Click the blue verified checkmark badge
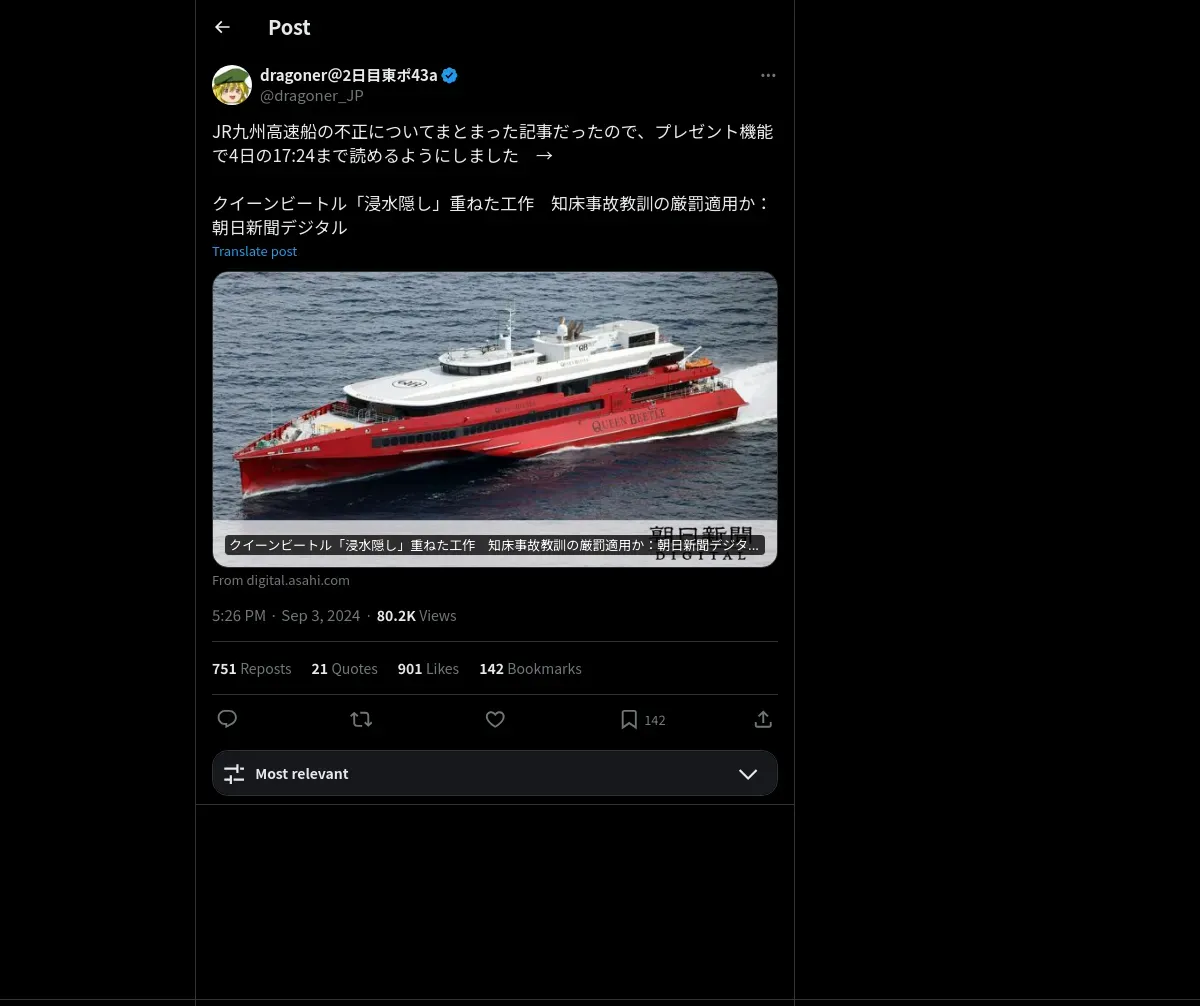 [x=450, y=75]
